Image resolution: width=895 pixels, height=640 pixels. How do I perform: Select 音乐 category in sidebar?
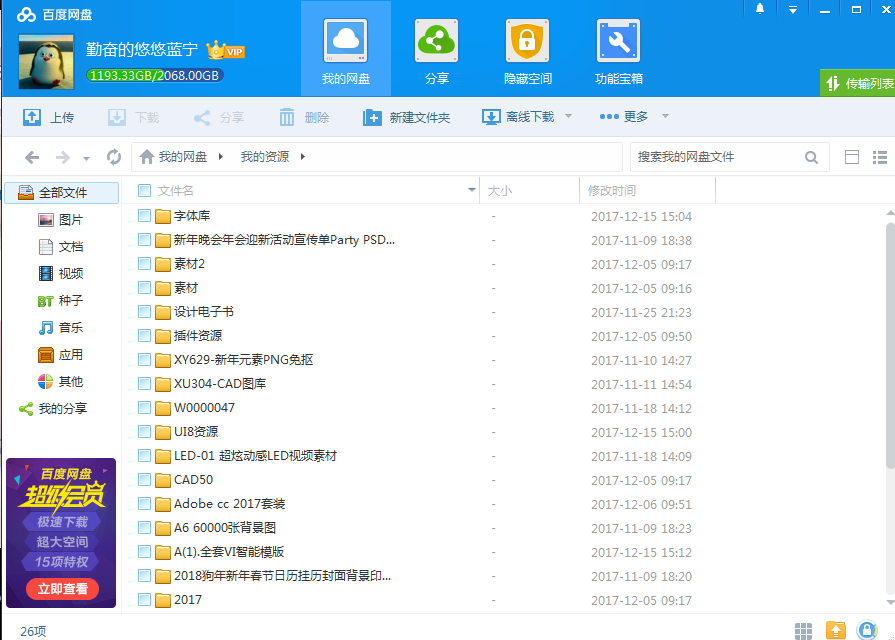tap(62, 327)
